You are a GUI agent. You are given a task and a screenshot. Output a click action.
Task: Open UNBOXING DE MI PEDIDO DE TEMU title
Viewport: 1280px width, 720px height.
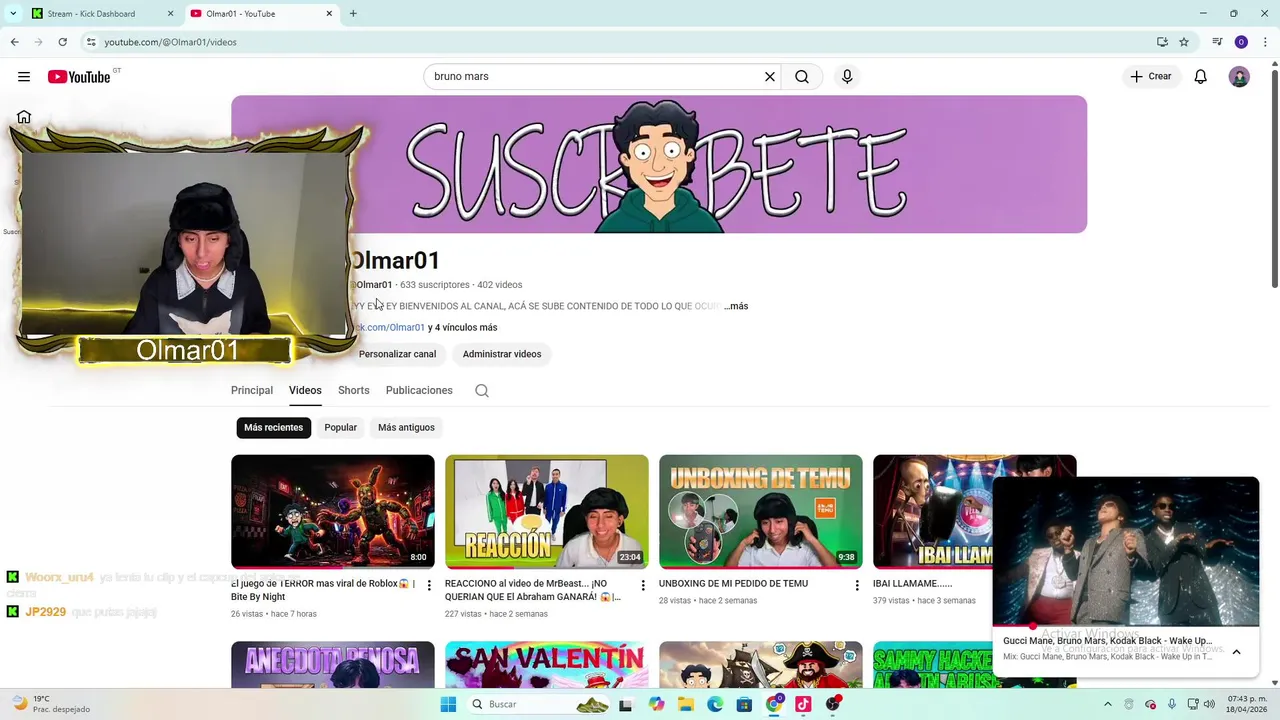click(733, 584)
